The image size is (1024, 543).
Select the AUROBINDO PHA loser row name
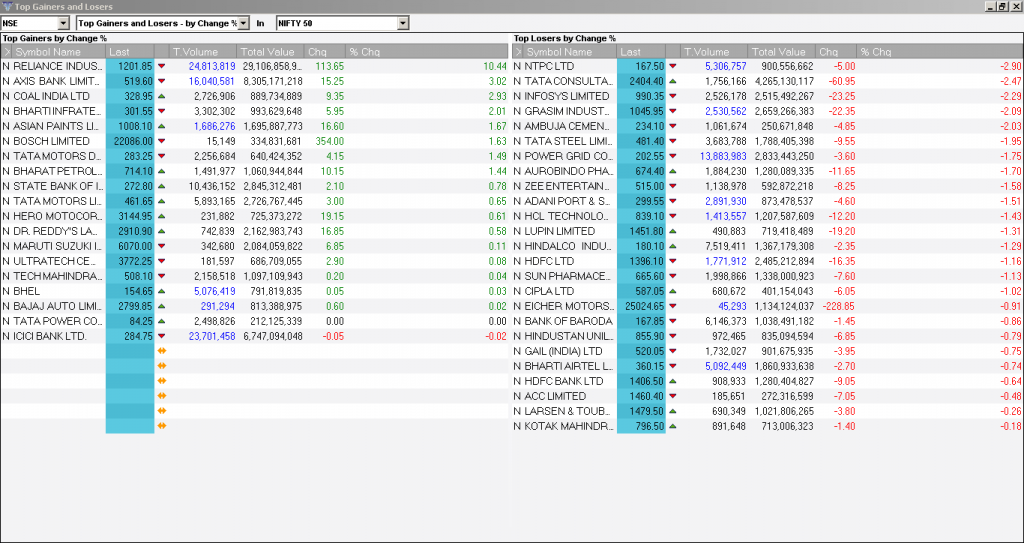[x=569, y=171]
